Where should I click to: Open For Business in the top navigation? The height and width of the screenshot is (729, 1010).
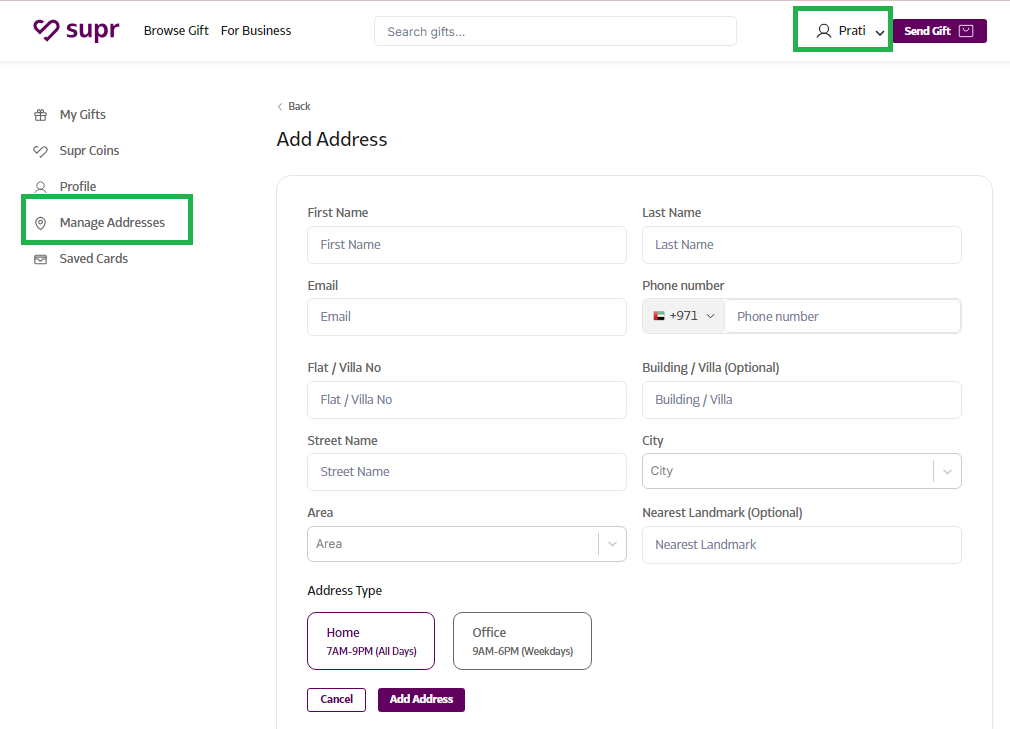coord(256,31)
